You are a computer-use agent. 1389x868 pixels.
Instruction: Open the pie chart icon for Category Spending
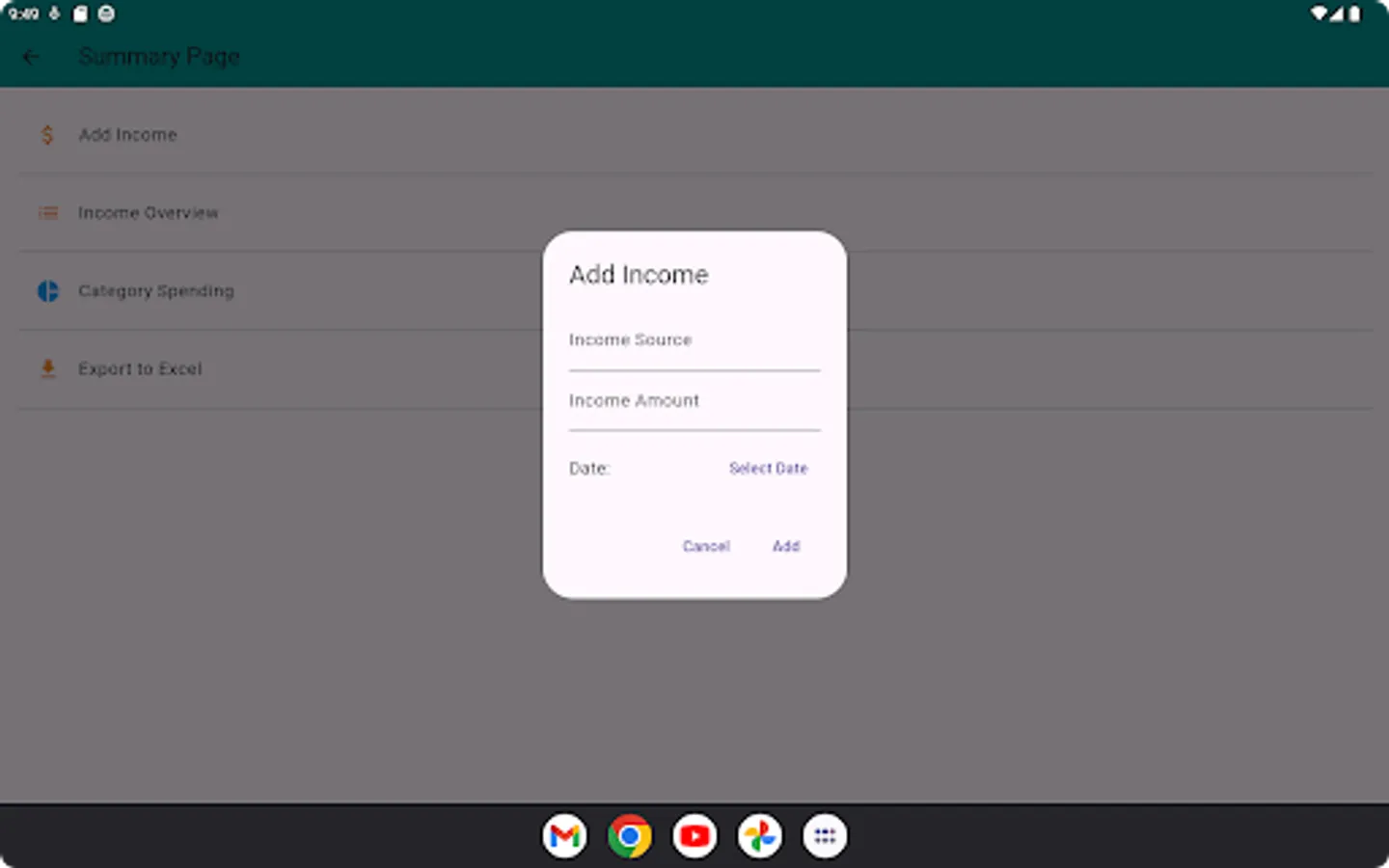(x=47, y=291)
